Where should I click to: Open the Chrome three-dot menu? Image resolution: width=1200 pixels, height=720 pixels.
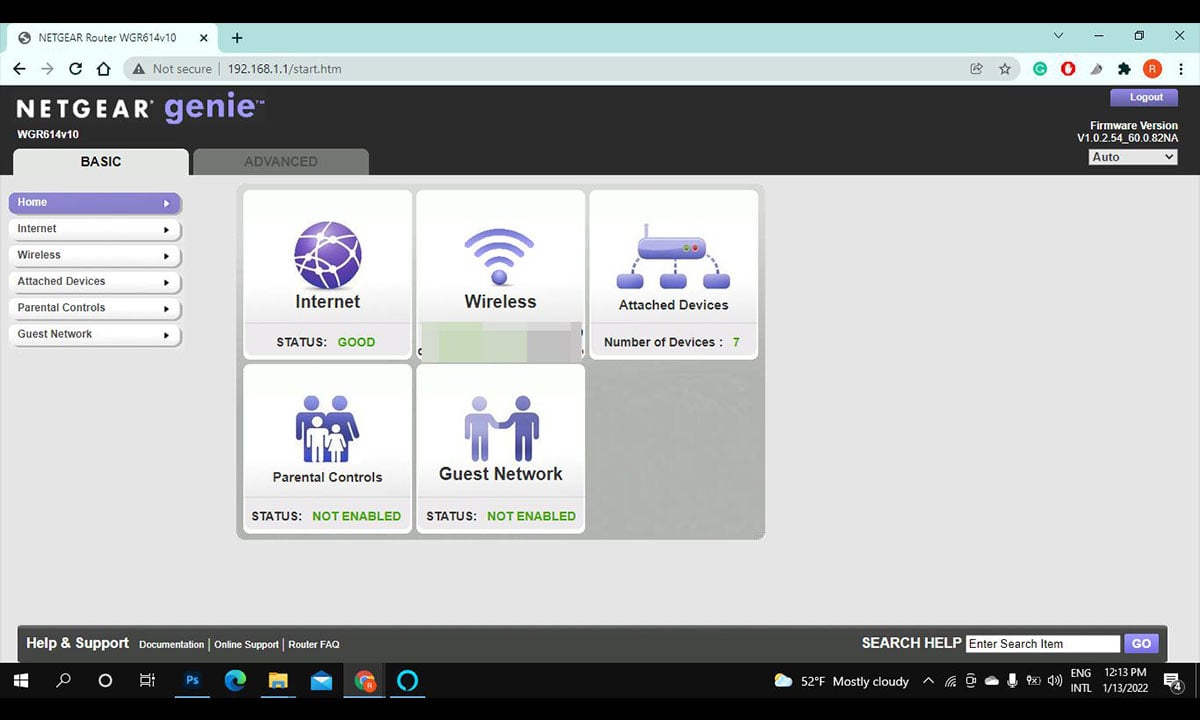(1180, 69)
